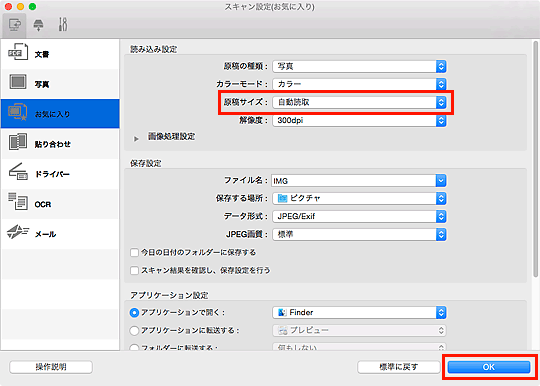Image resolution: width=540 pixels, height=386 pixels.
Task: Select the お気に入り favorites scan icon
Action: point(18,112)
